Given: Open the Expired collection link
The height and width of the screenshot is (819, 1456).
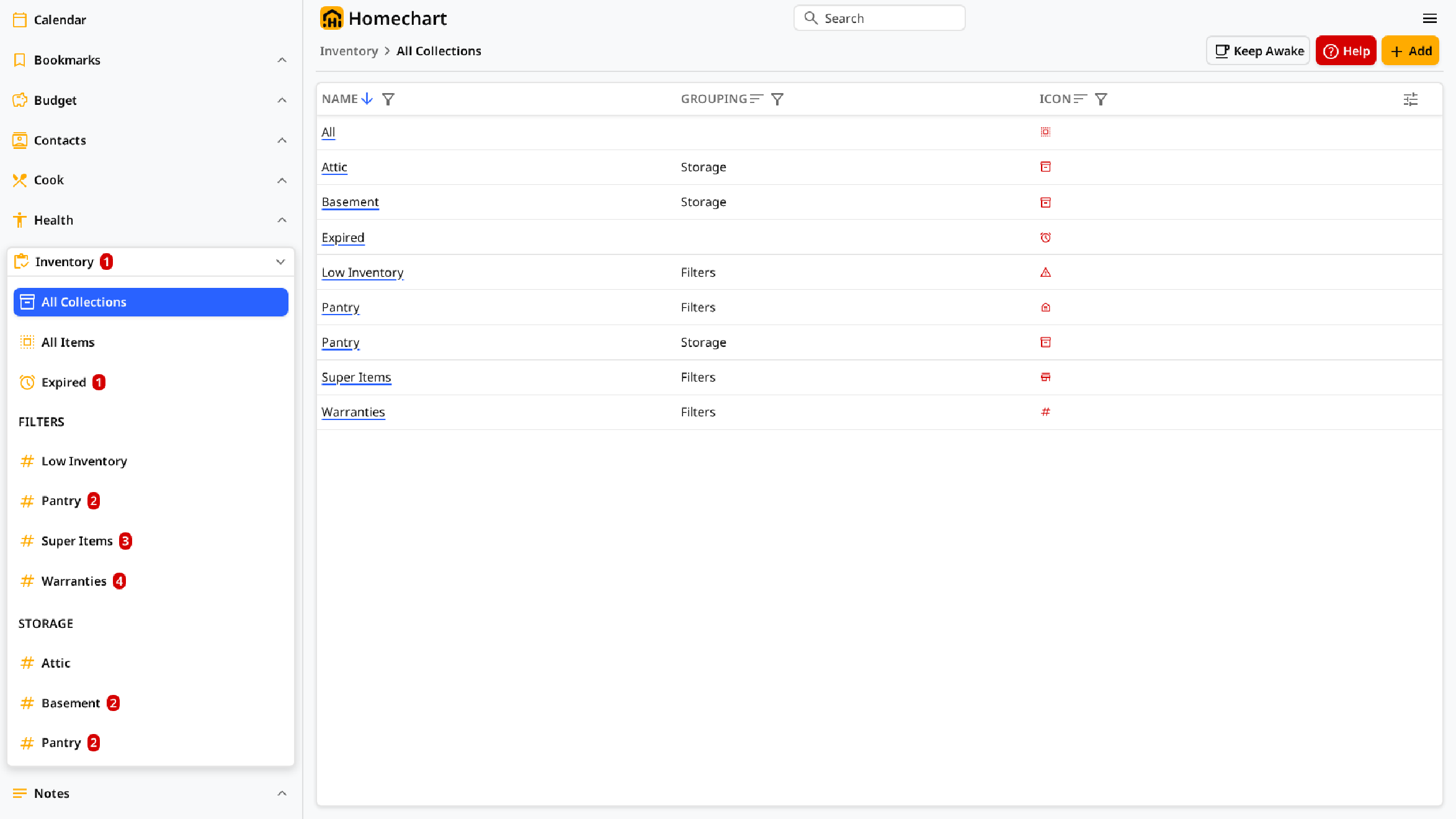Looking at the screenshot, I should pyautogui.click(x=343, y=238).
